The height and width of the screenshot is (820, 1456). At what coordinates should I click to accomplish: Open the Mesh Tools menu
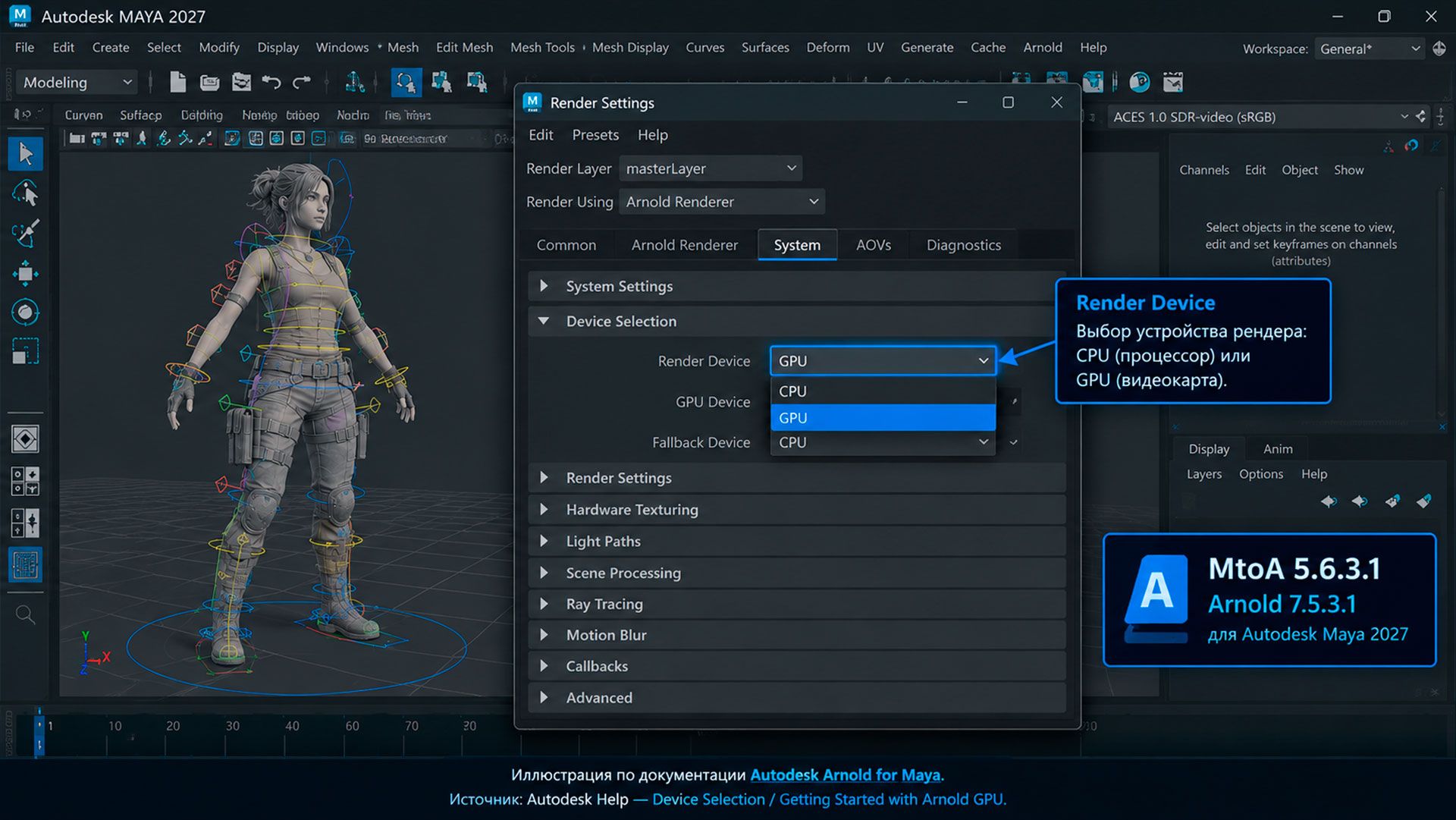[x=542, y=47]
